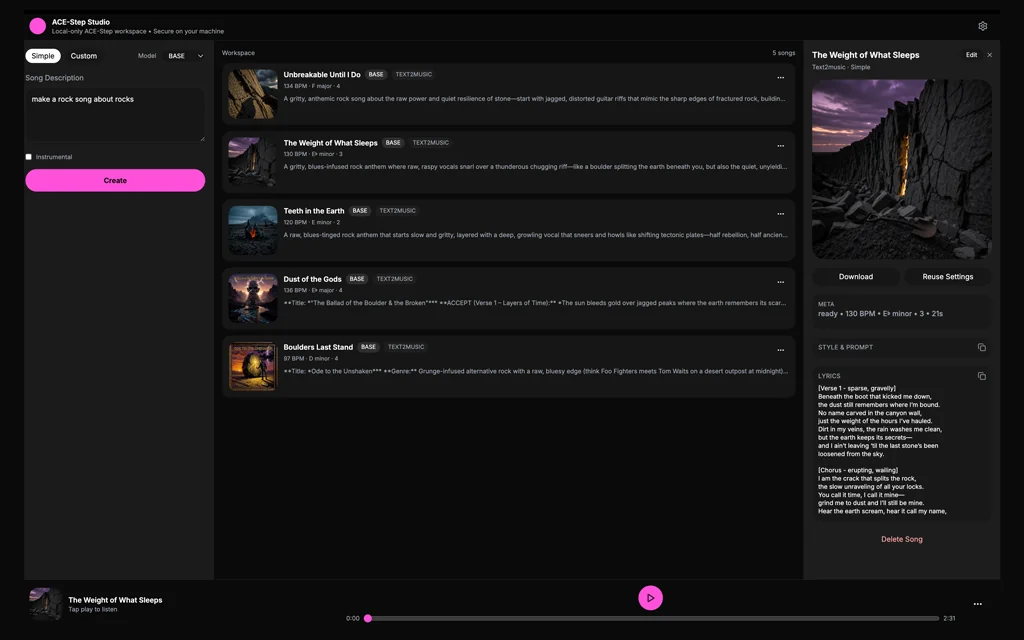1024x640 pixels.
Task: Copy the Style & Prompt text
Action: tap(981, 347)
